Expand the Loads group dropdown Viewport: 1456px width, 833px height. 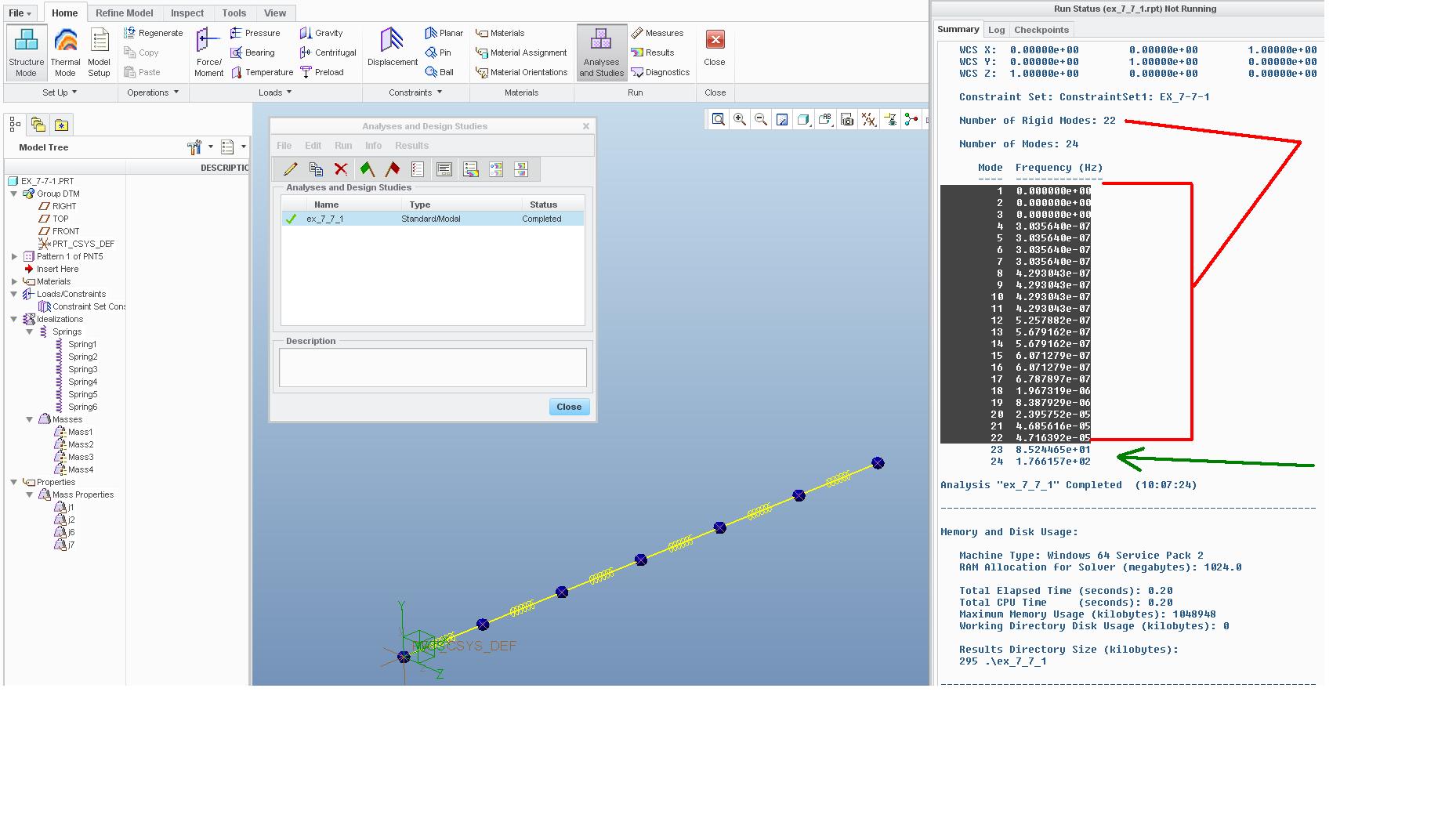tap(275, 92)
